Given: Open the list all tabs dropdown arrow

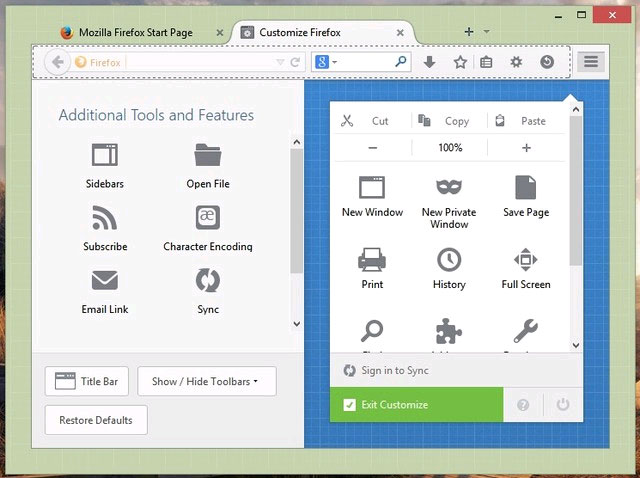Looking at the screenshot, I should (x=487, y=31).
